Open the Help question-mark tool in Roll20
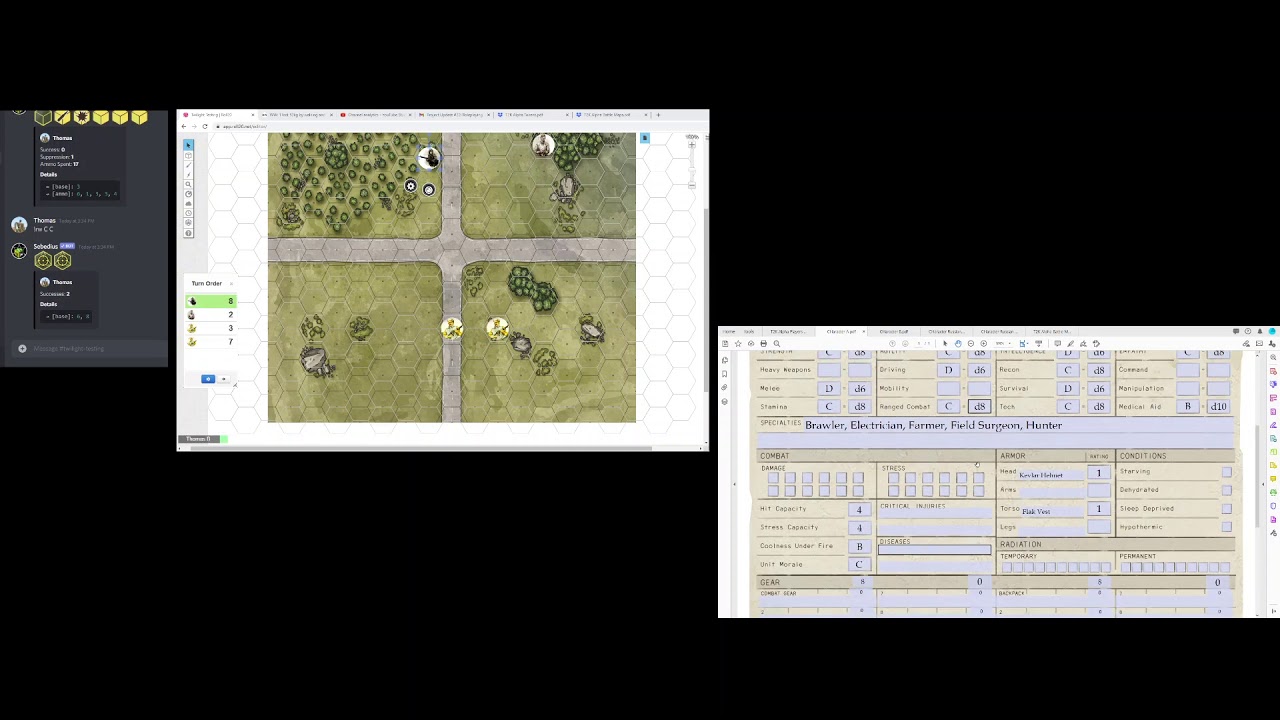 [x=188, y=233]
